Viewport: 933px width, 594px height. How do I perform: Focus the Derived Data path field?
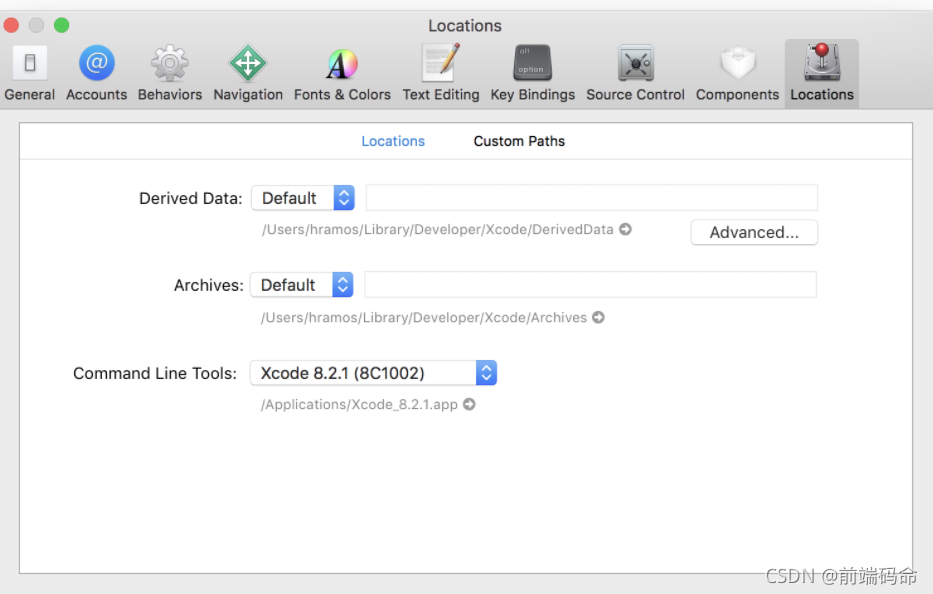[591, 198]
